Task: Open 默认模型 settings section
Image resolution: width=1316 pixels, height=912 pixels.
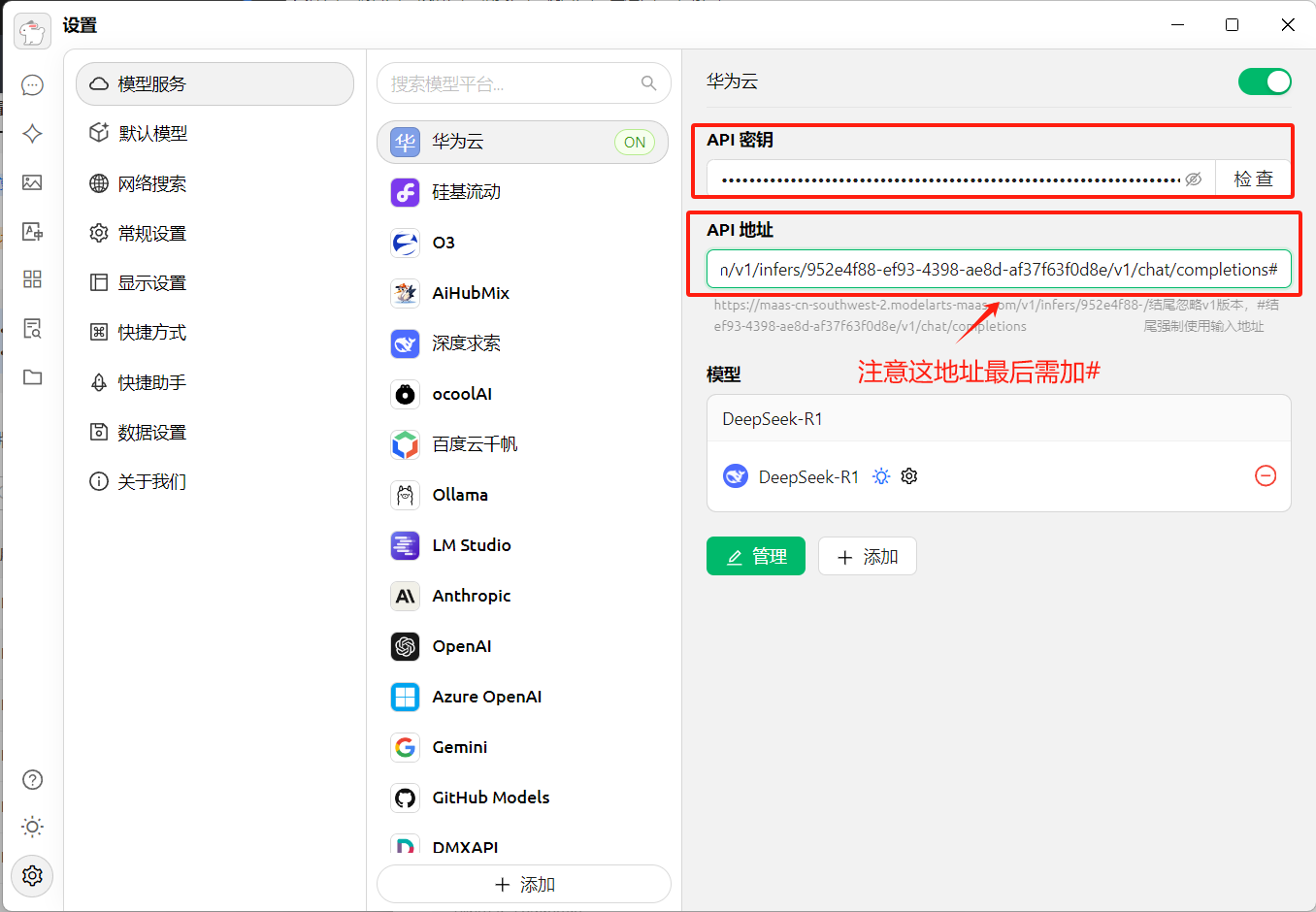Action: coord(214,134)
